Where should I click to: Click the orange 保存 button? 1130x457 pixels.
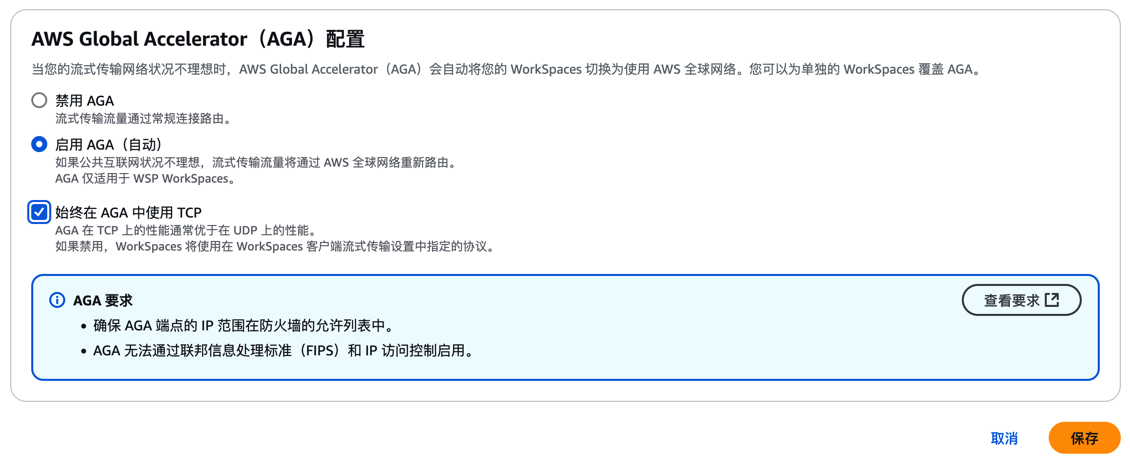[1085, 438]
